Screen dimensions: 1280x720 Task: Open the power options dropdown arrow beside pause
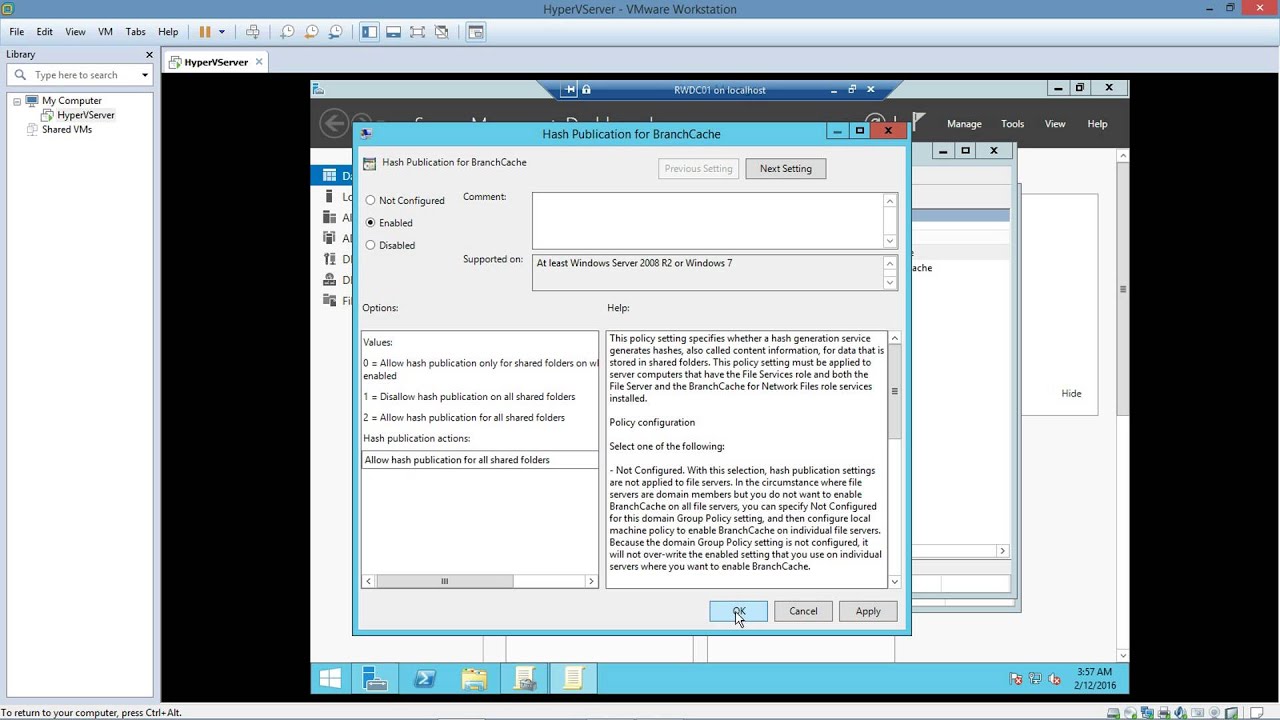(222, 32)
